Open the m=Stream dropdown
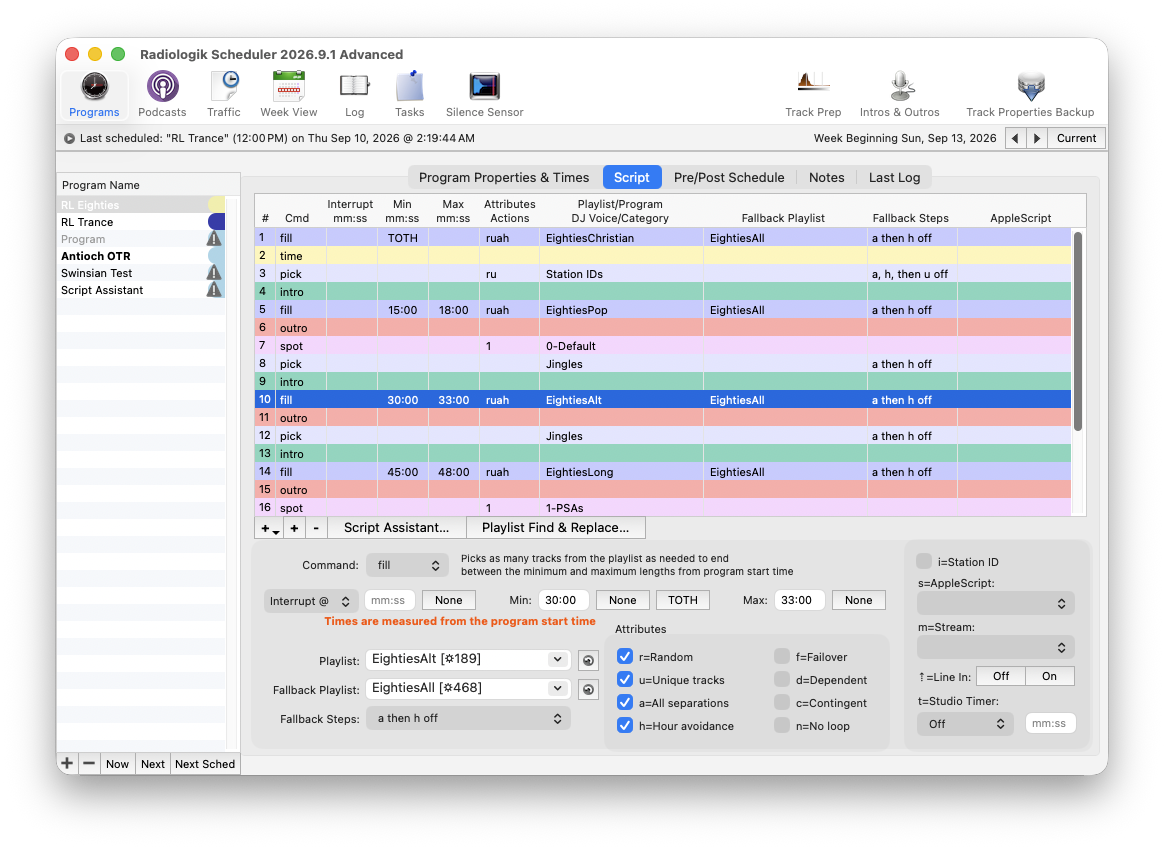This screenshot has width=1164, height=849. click(995, 647)
